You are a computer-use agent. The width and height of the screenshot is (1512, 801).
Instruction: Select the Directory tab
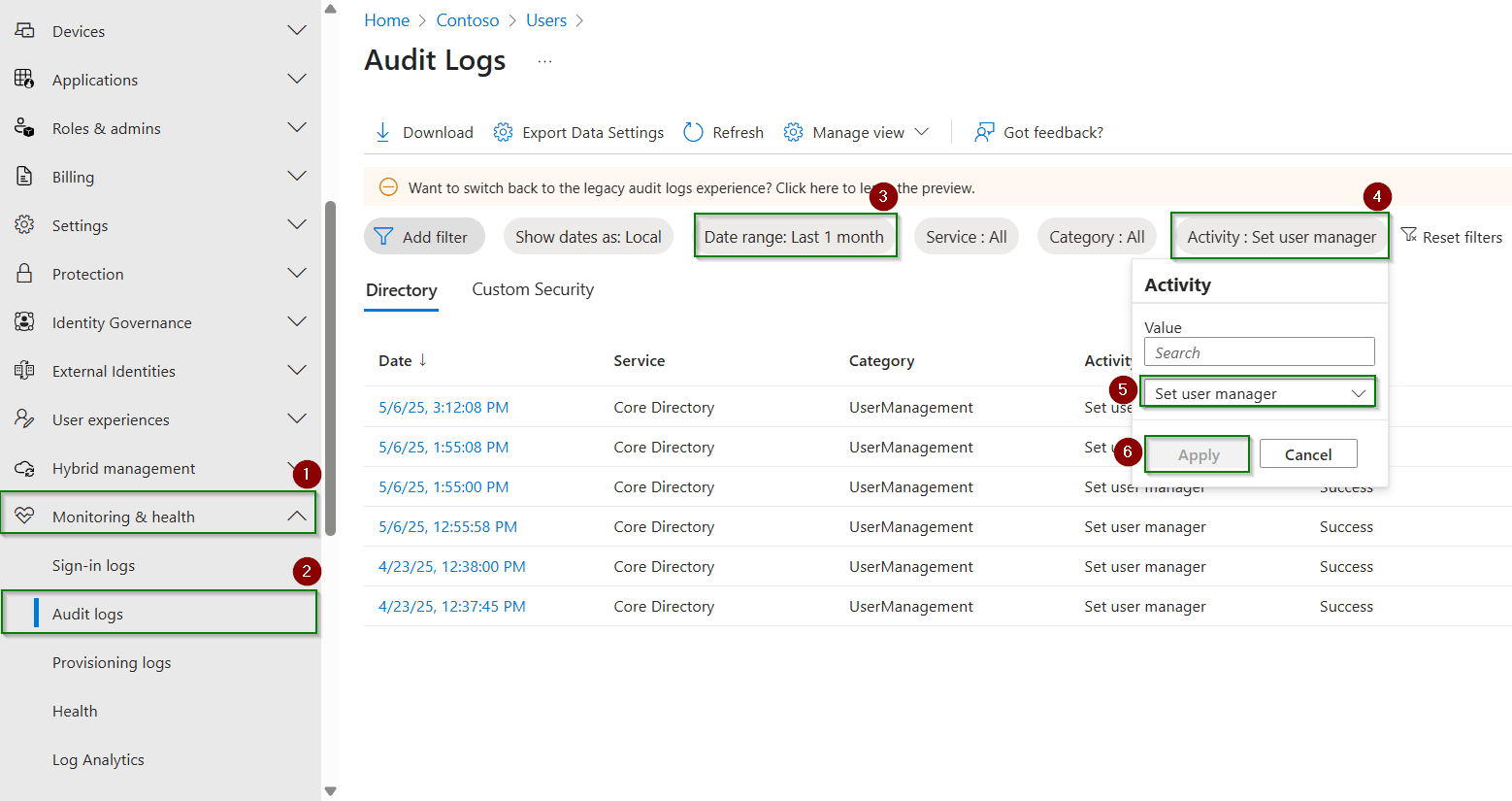coord(401,289)
